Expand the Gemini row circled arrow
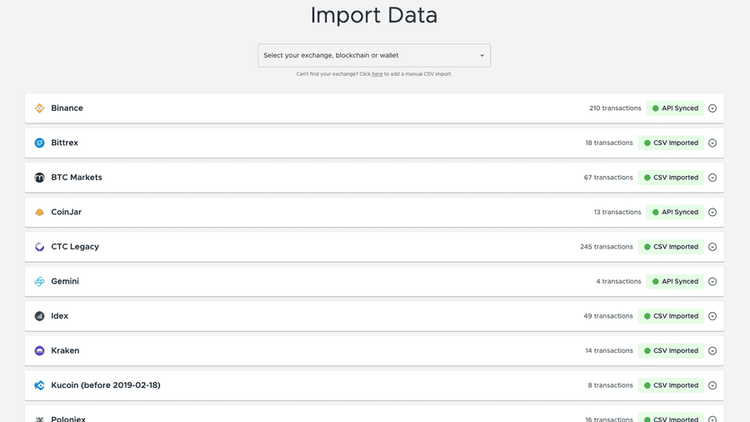 tap(713, 282)
